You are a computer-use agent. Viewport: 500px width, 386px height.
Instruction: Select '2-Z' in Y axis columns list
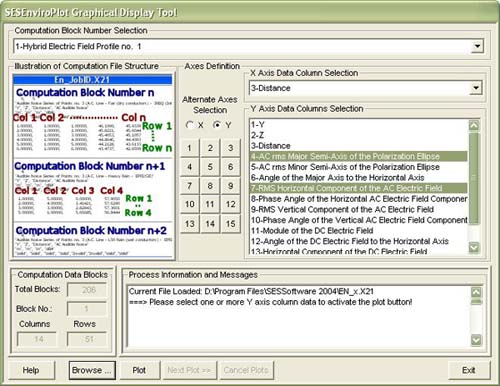(359, 135)
